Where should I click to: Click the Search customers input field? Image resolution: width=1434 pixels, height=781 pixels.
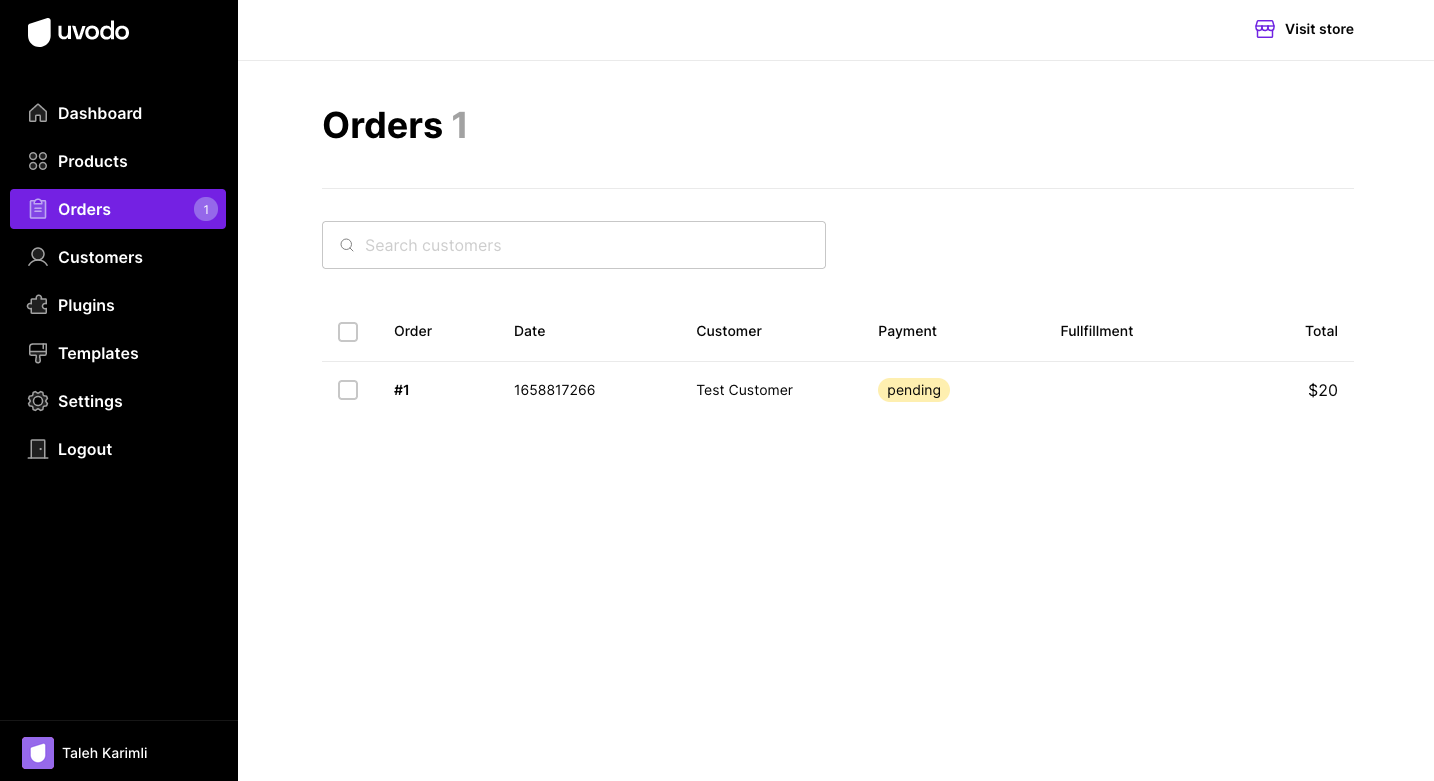pos(574,245)
